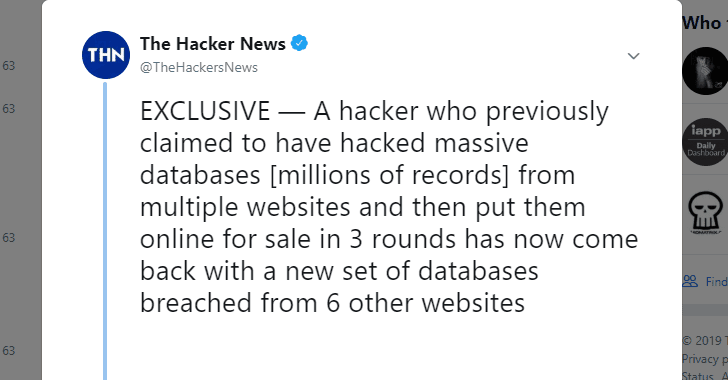Viewport: 728px width, 380px height.
Task: Click the Who to follow heading
Action: [705, 23]
